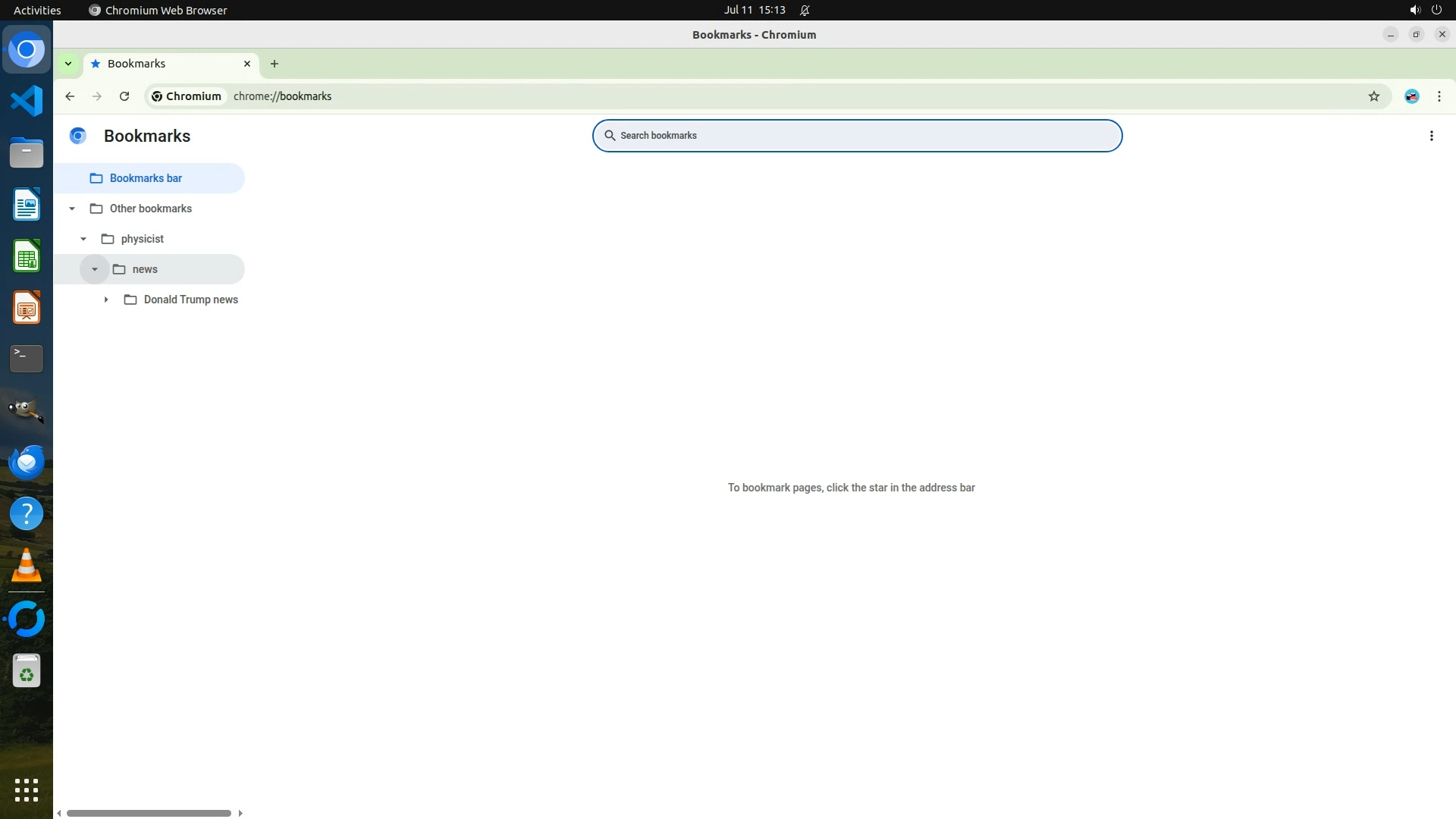Close the Bookmarks tab
Image resolution: width=1456 pixels, height=819 pixels.
click(246, 64)
